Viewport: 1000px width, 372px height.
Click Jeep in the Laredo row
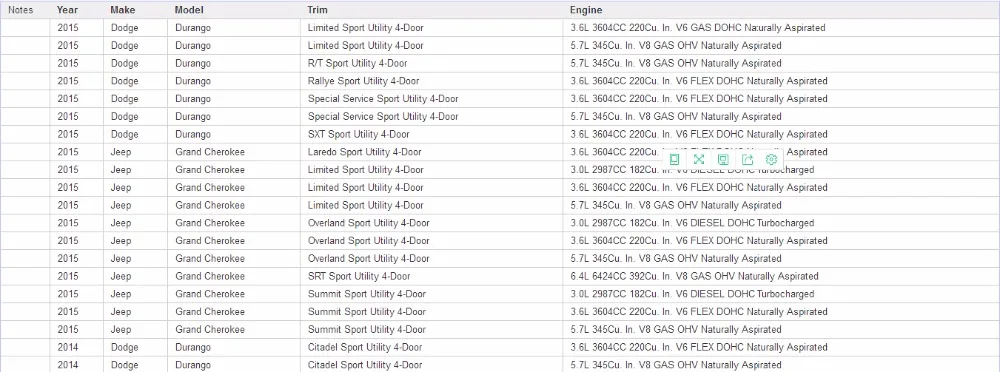[121, 153]
